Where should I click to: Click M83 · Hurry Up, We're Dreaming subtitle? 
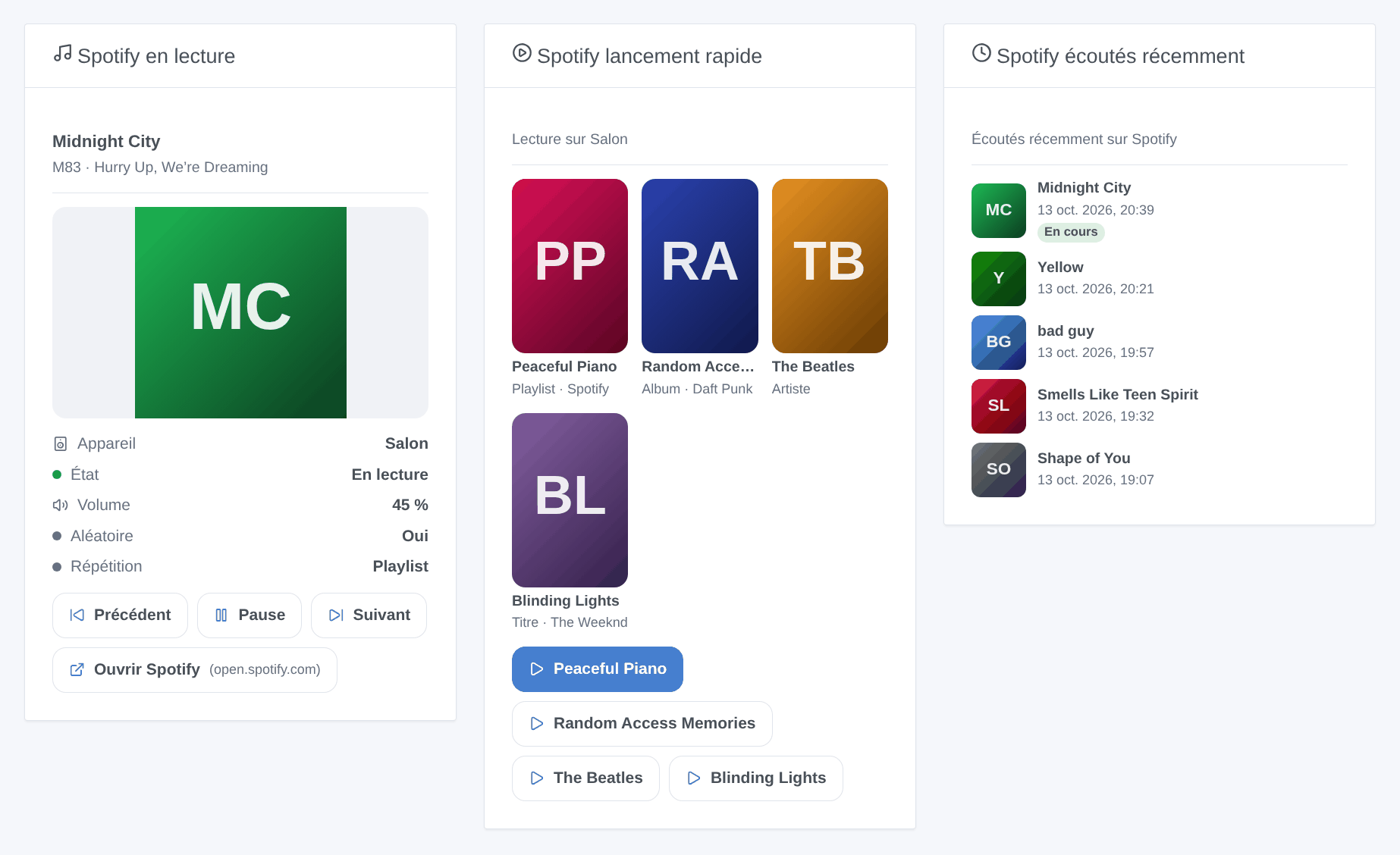160,168
